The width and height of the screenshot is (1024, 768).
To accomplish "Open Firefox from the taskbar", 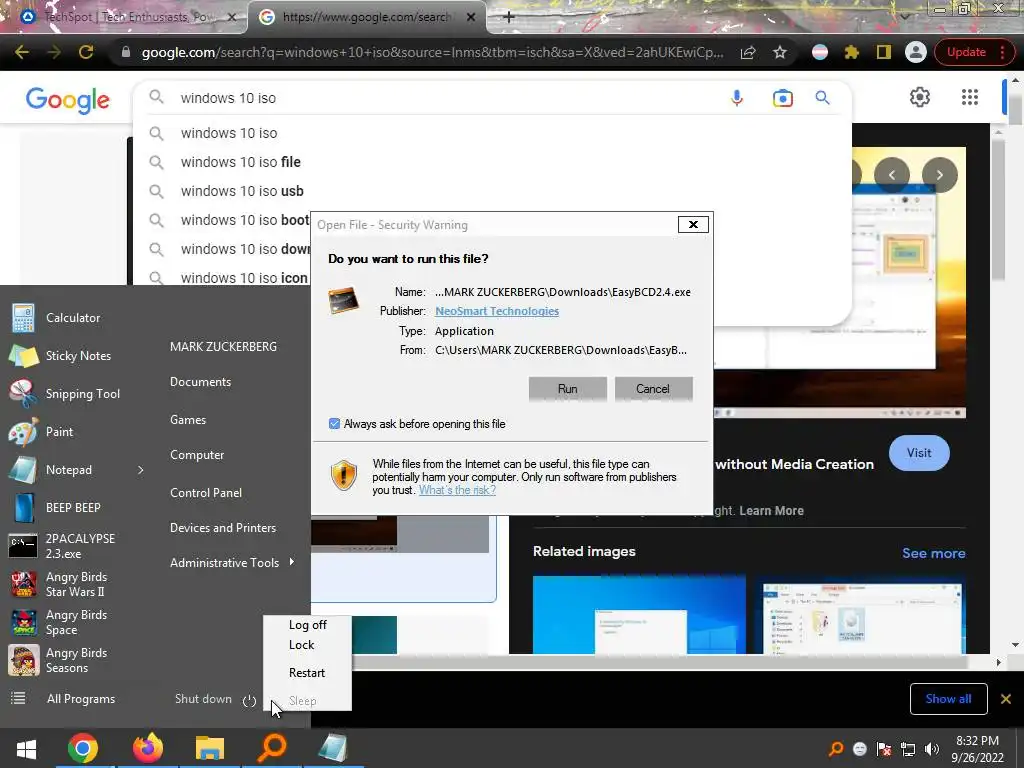I will pos(148,748).
